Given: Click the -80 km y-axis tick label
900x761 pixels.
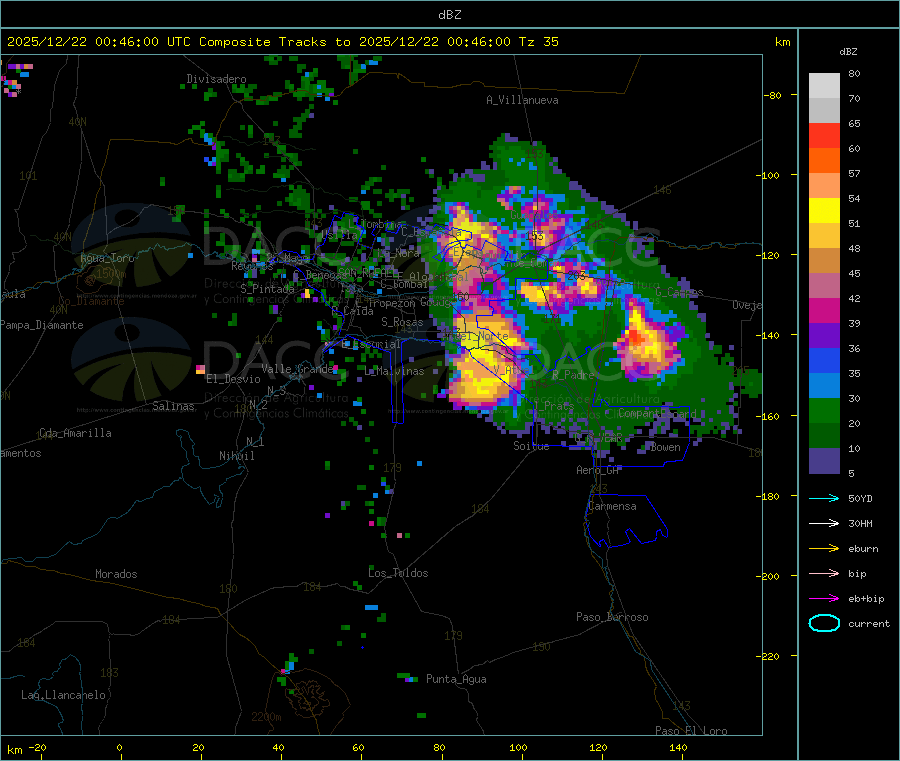Looking at the screenshot, I should (x=772, y=95).
